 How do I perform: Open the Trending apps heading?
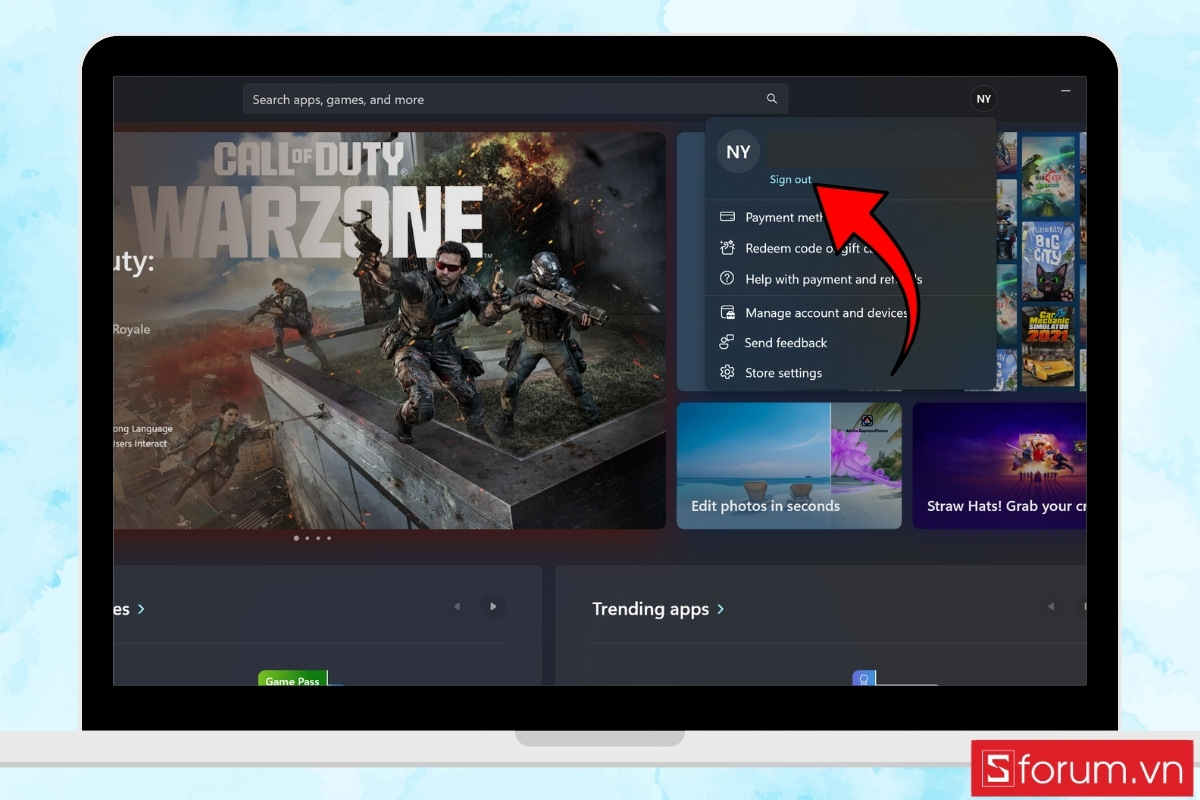click(x=650, y=609)
